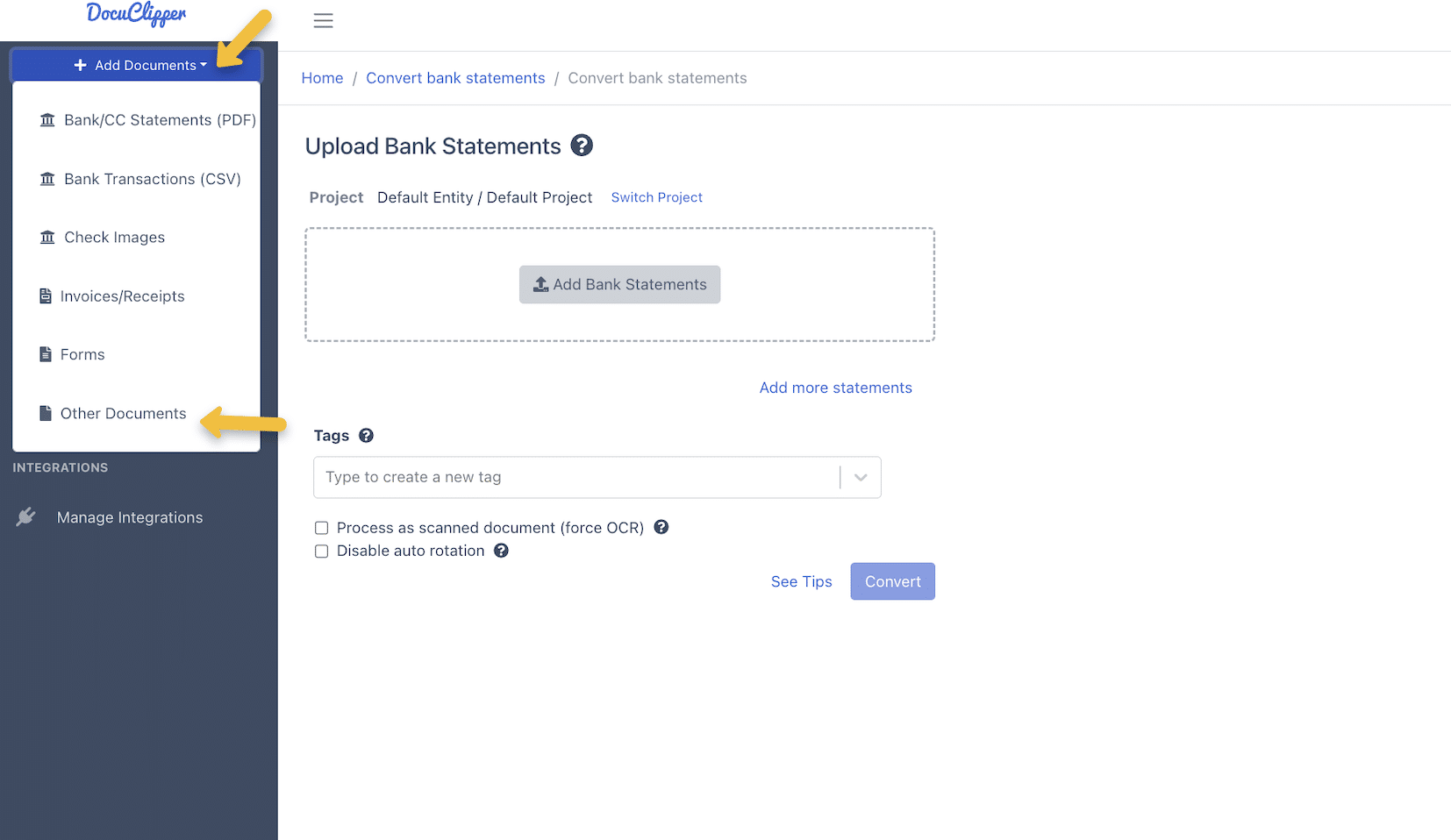The width and height of the screenshot is (1451, 840).
Task: Check the Disable auto rotation box
Action: (321, 551)
